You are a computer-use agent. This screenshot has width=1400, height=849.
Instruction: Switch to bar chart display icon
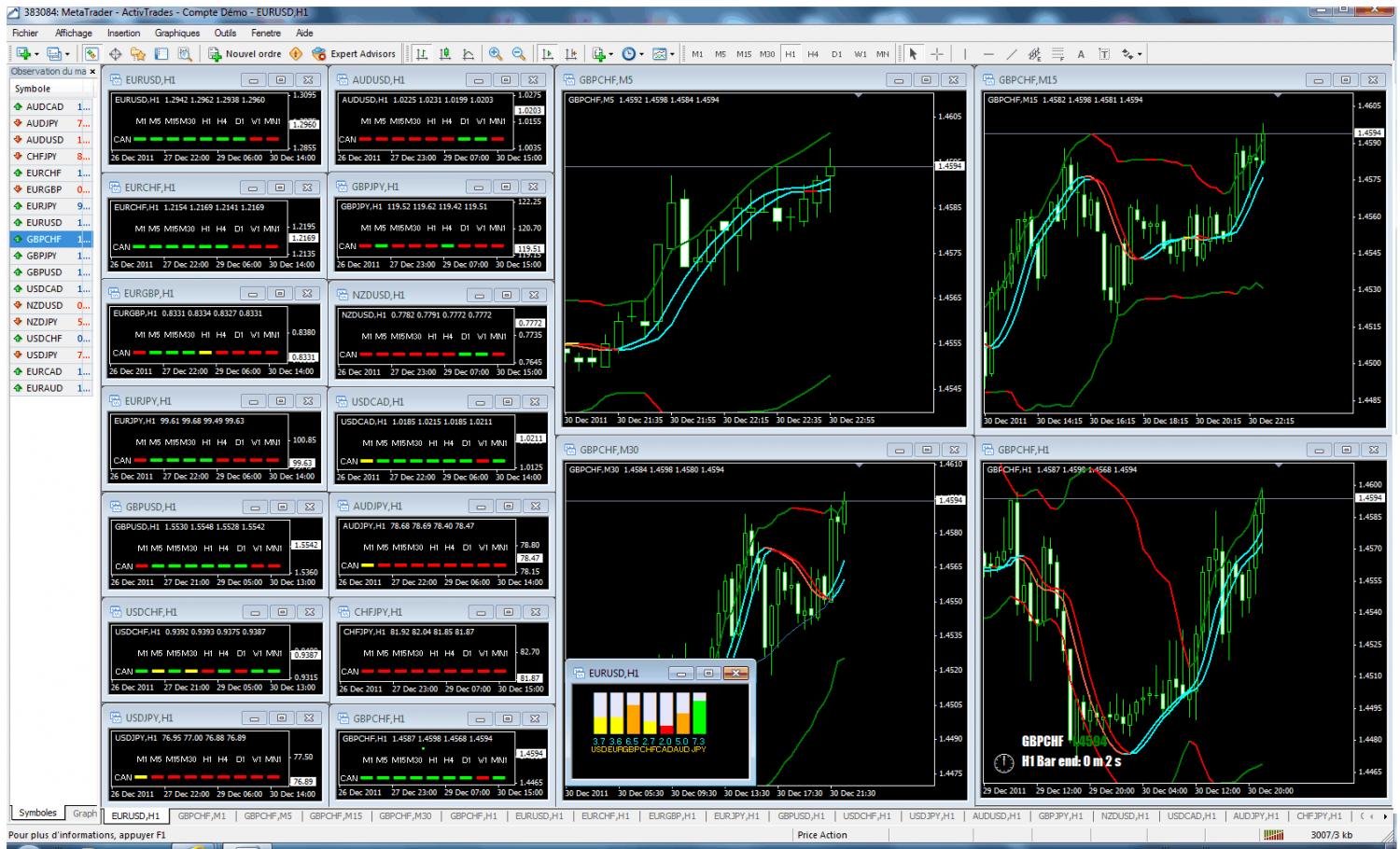click(x=421, y=53)
